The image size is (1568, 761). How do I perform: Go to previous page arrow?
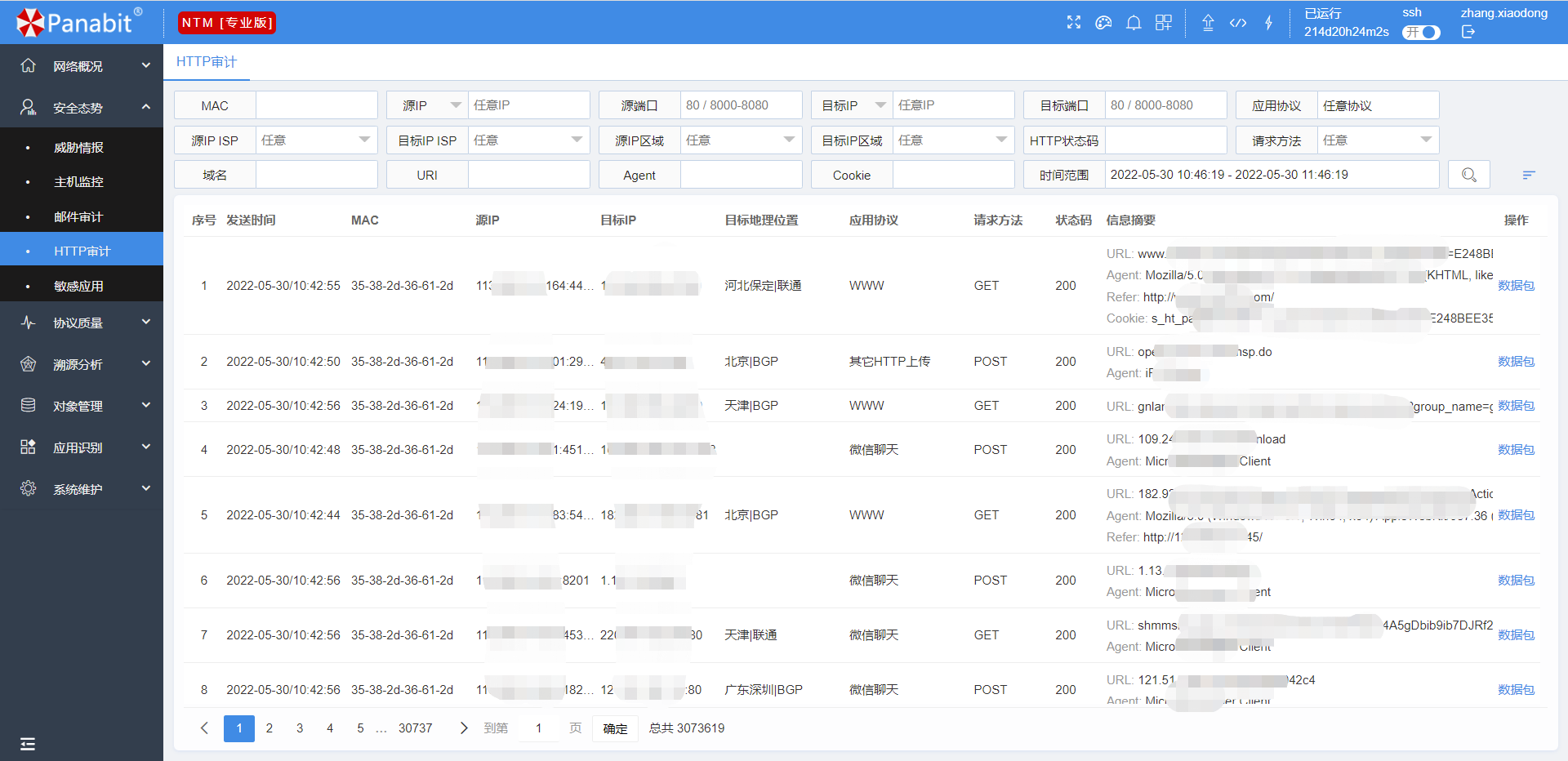click(x=204, y=728)
